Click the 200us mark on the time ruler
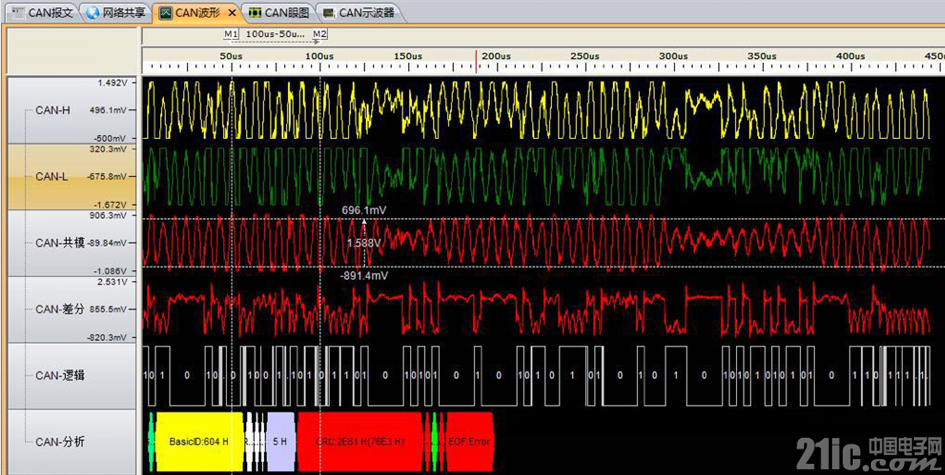Screen dimensions: 945x475 pyautogui.click(x=496, y=56)
